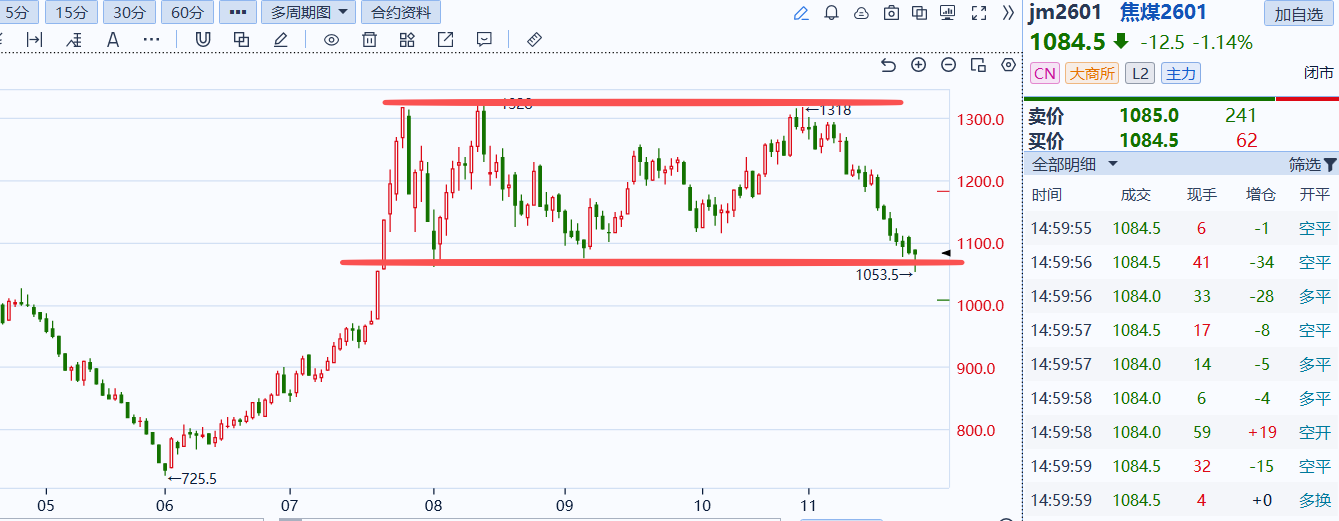Viewport: 1339px width, 521px height.
Task: Take a chart screenshot with camera icon
Action: (891, 13)
